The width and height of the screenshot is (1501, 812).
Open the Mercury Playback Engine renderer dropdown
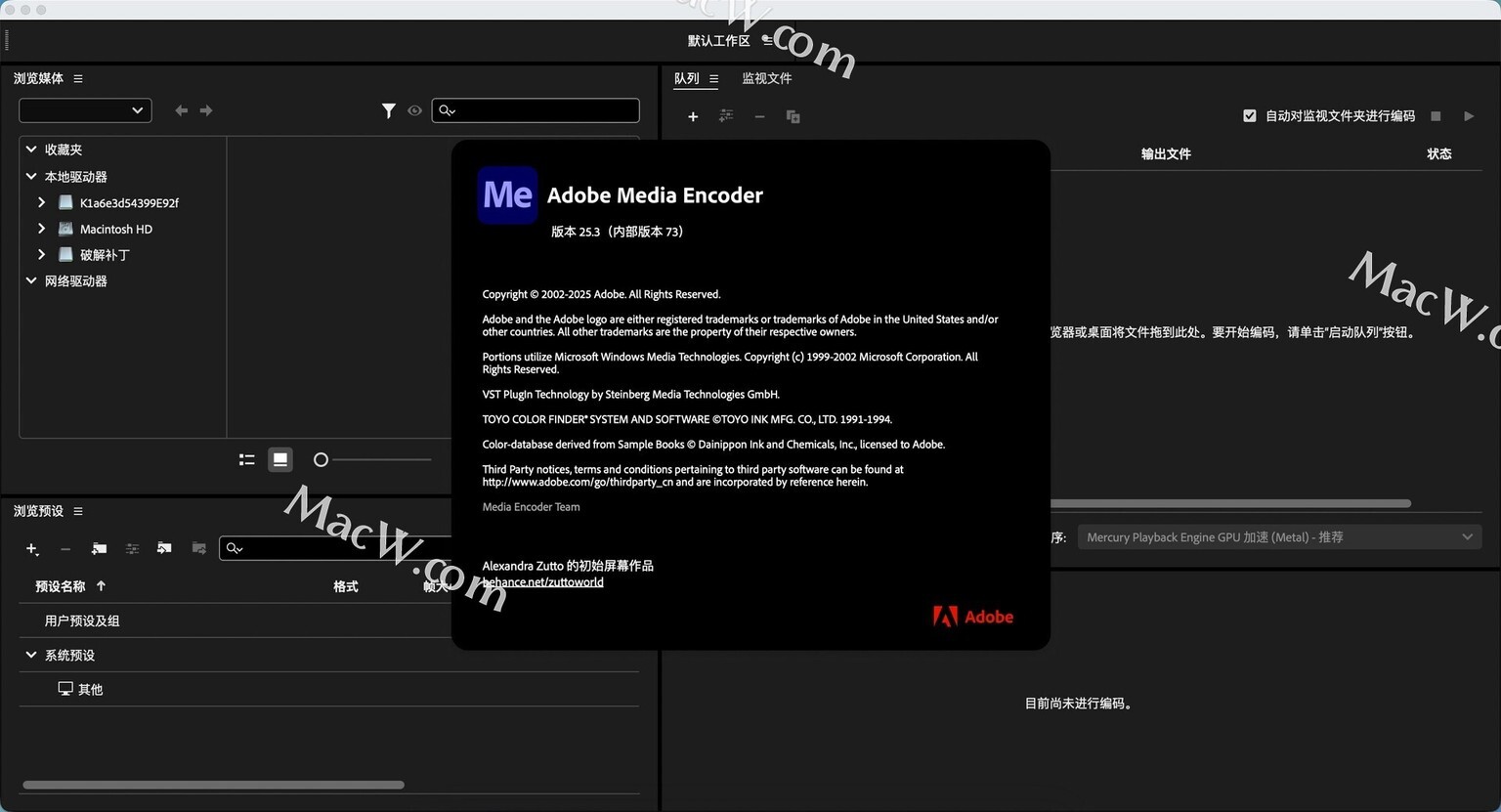pyautogui.click(x=1280, y=536)
